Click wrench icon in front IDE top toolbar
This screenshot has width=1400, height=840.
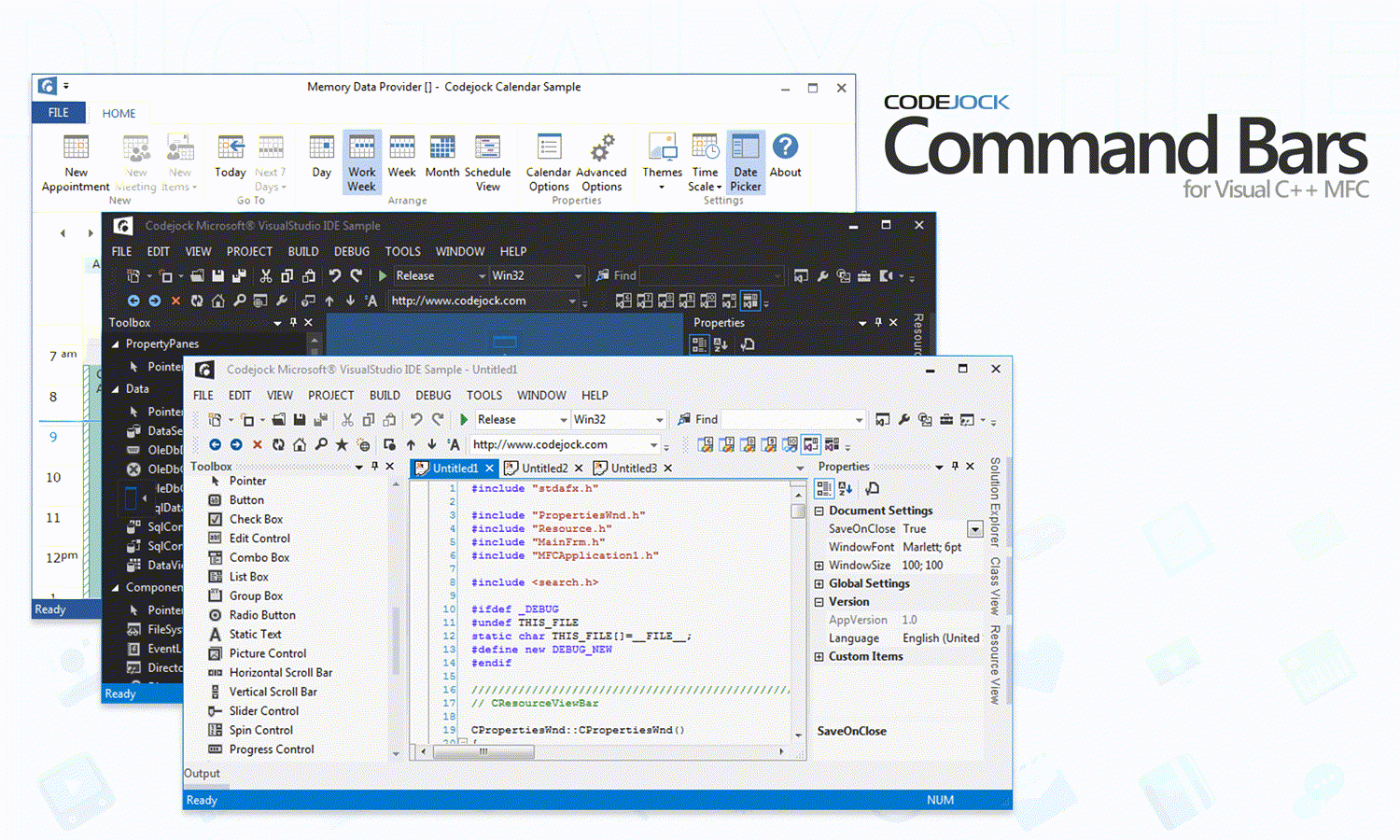pos(904,420)
